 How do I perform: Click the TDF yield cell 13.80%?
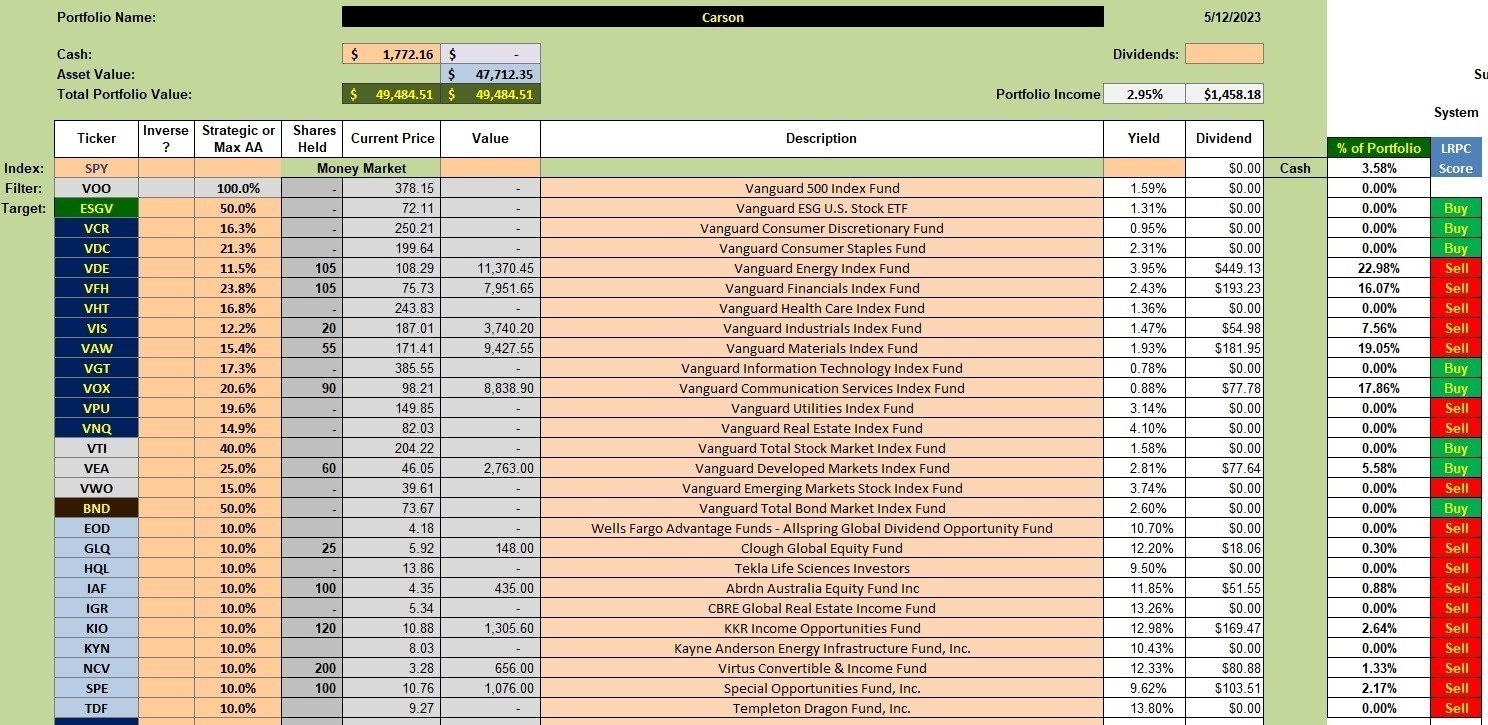pyautogui.click(x=1144, y=708)
